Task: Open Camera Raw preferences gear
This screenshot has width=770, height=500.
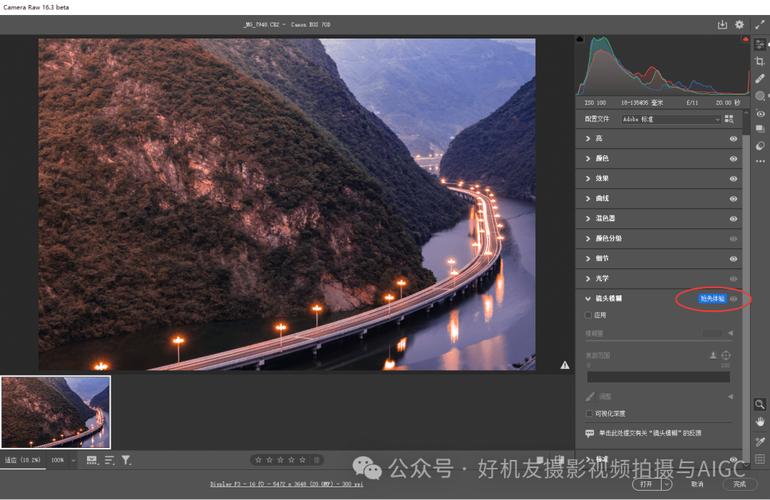Action: coord(739,25)
